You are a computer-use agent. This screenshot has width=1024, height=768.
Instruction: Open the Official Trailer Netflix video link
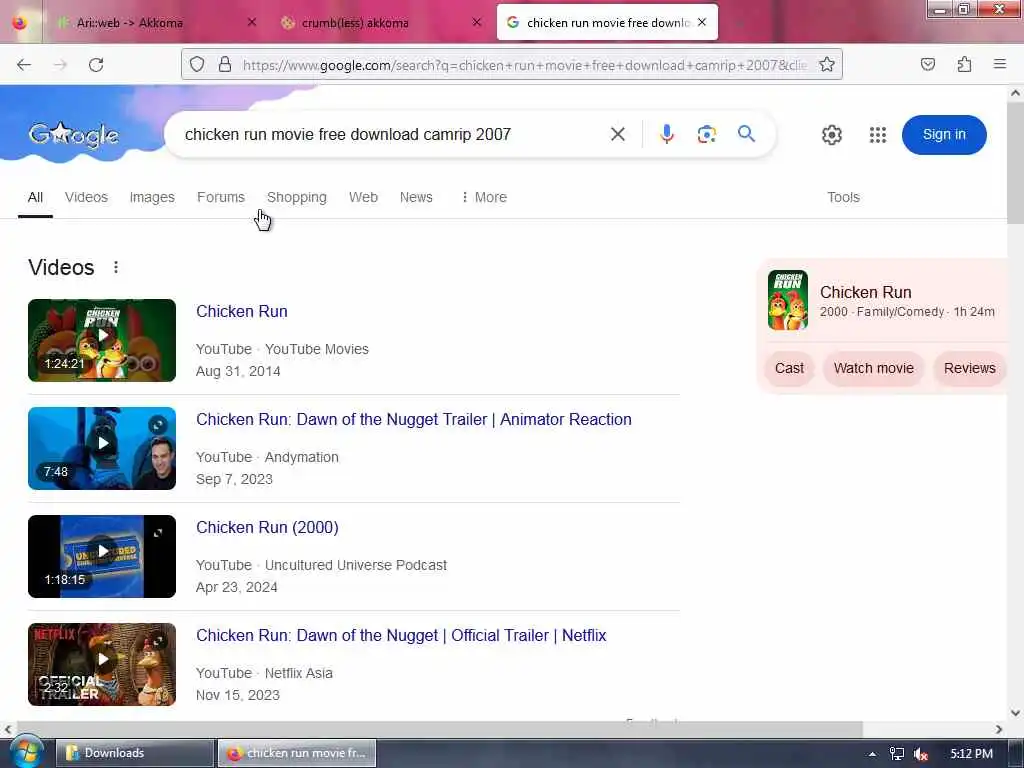coord(401,635)
